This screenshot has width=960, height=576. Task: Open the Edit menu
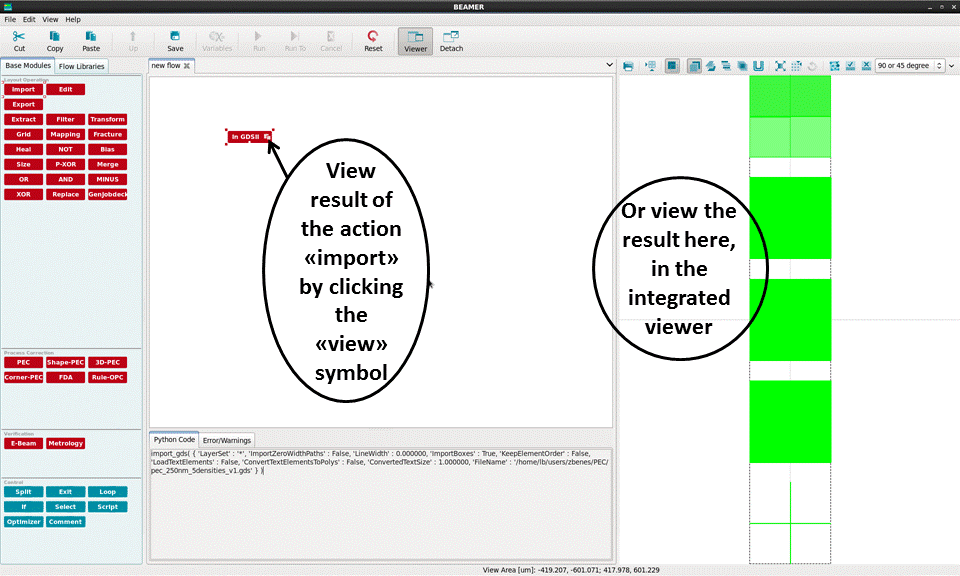[x=29, y=19]
